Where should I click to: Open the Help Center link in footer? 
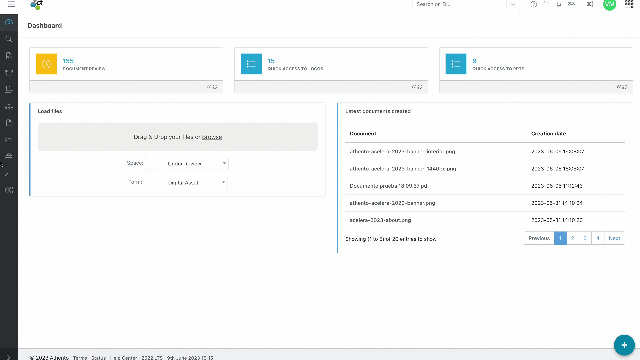tap(125, 358)
